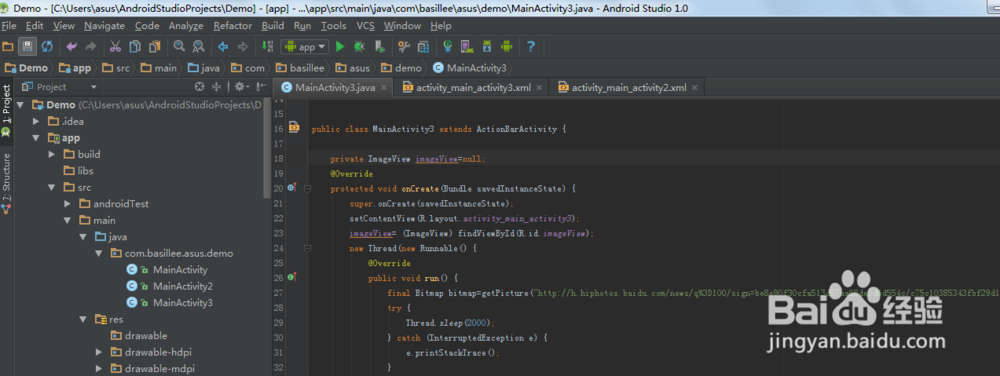Open the SDK Manager icon

point(487,47)
